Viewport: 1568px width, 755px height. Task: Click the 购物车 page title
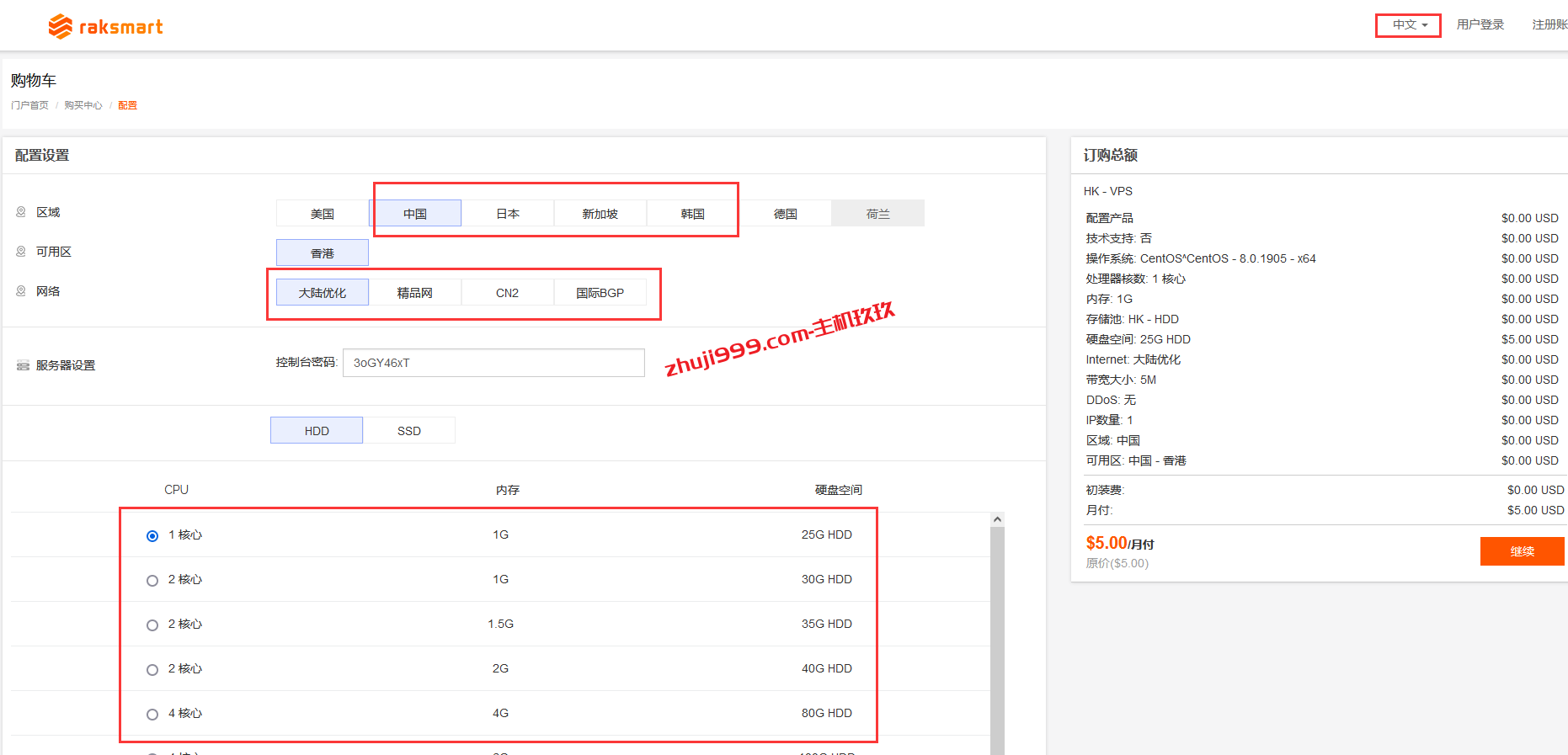34,80
